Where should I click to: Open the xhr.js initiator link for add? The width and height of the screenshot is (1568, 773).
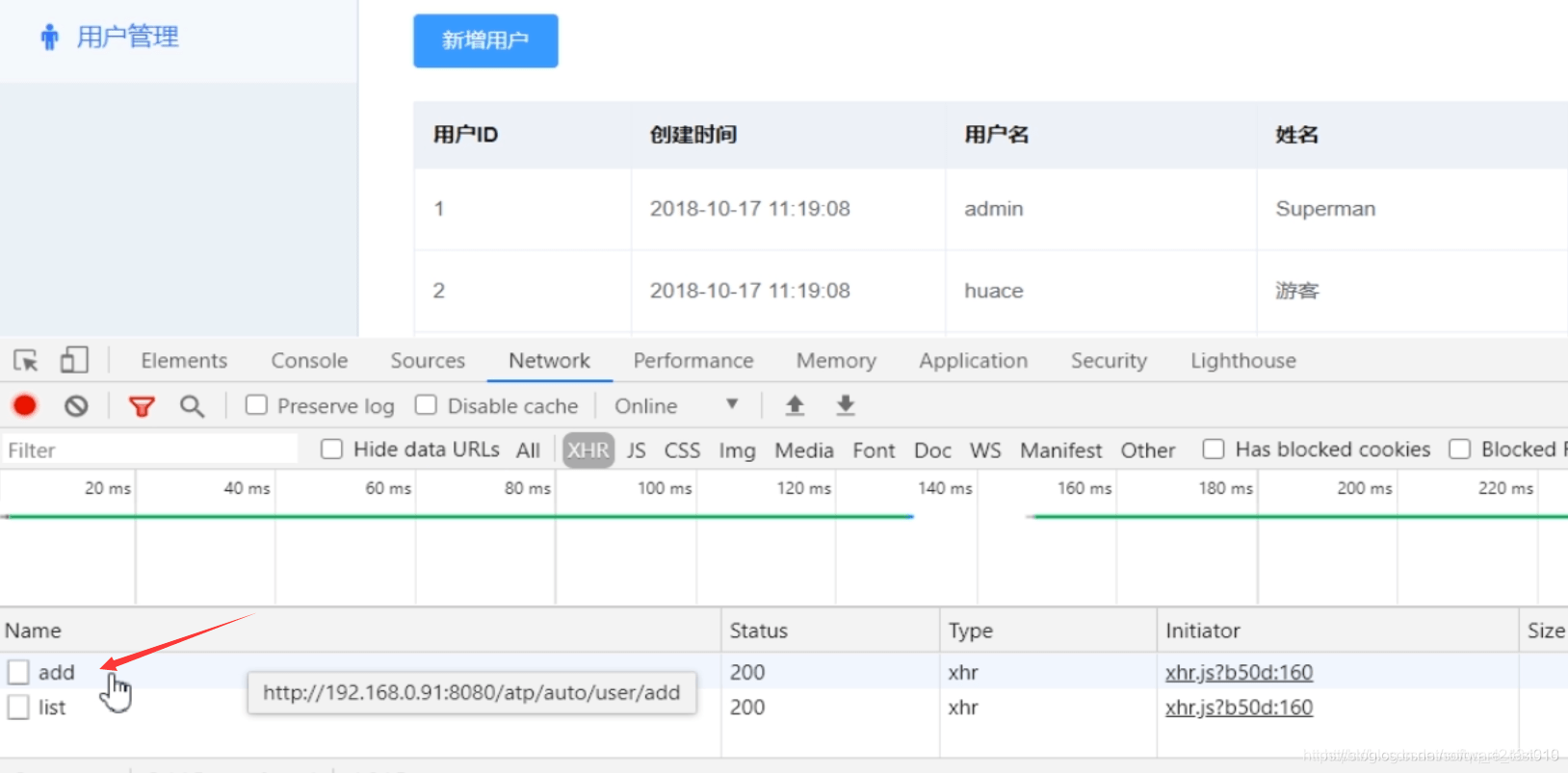1239,672
